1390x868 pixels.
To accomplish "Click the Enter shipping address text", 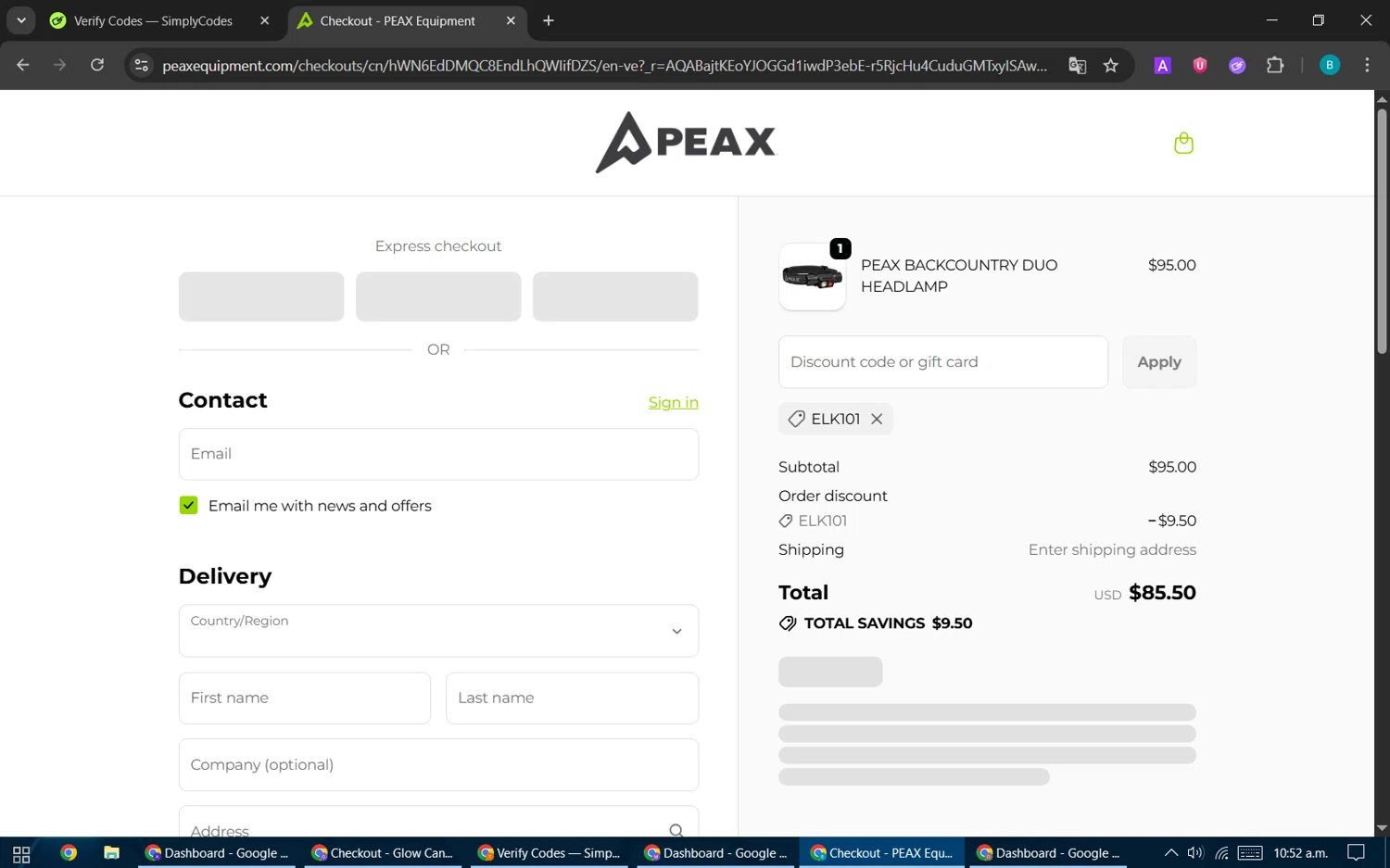I will pos(1112,549).
